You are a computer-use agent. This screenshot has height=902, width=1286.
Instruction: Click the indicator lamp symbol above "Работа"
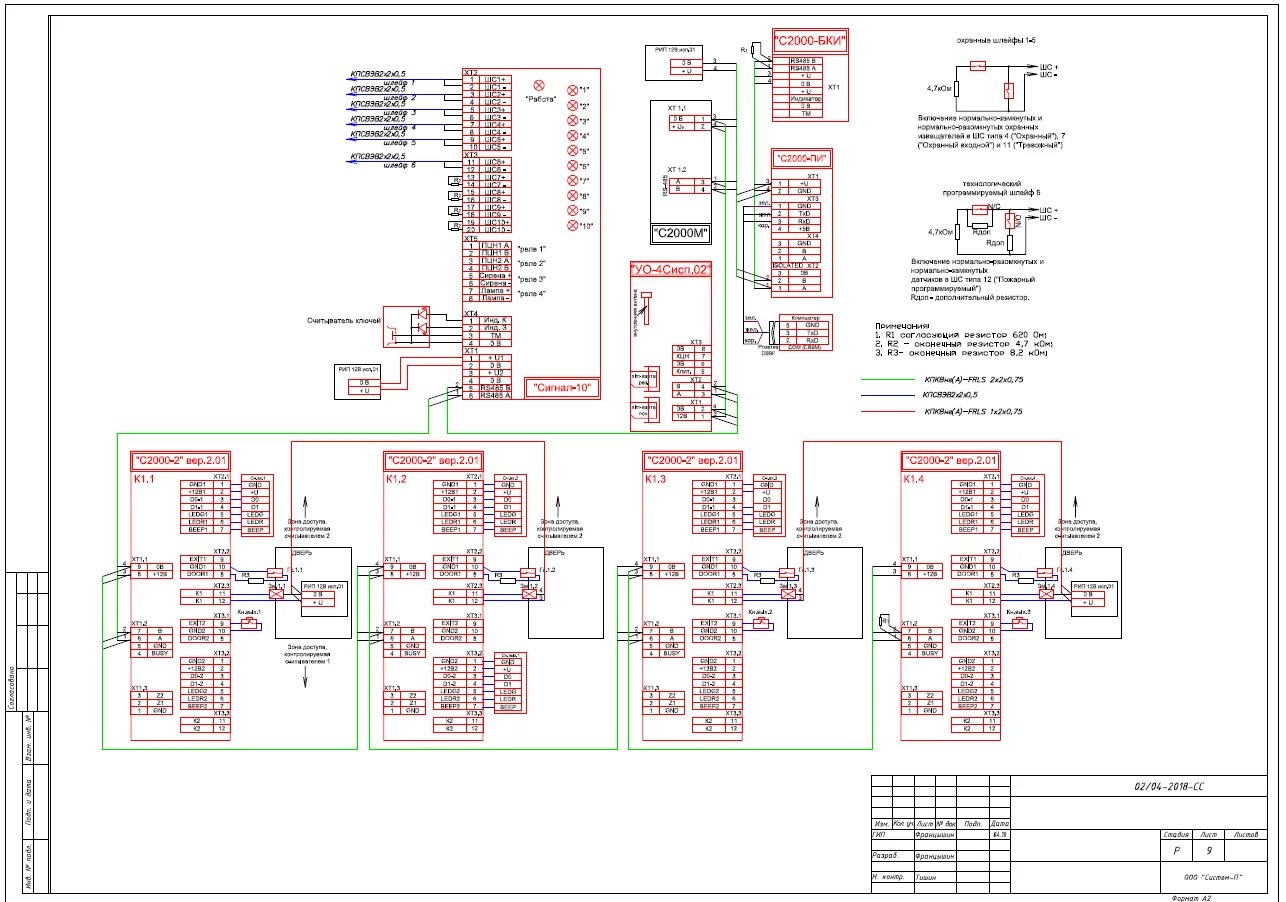pos(539,85)
